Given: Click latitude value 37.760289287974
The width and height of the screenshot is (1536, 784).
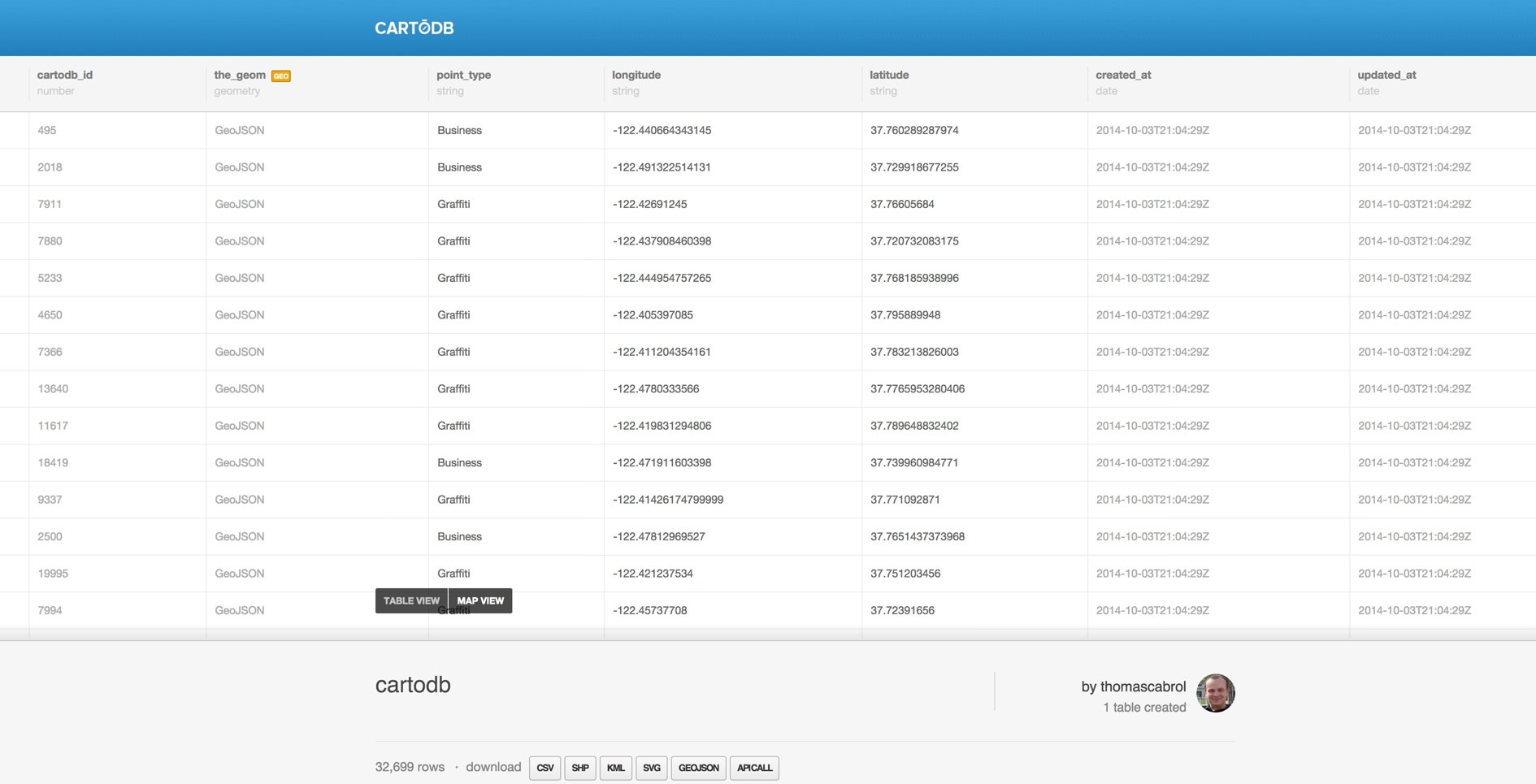Looking at the screenshot, I should (914, 130).
